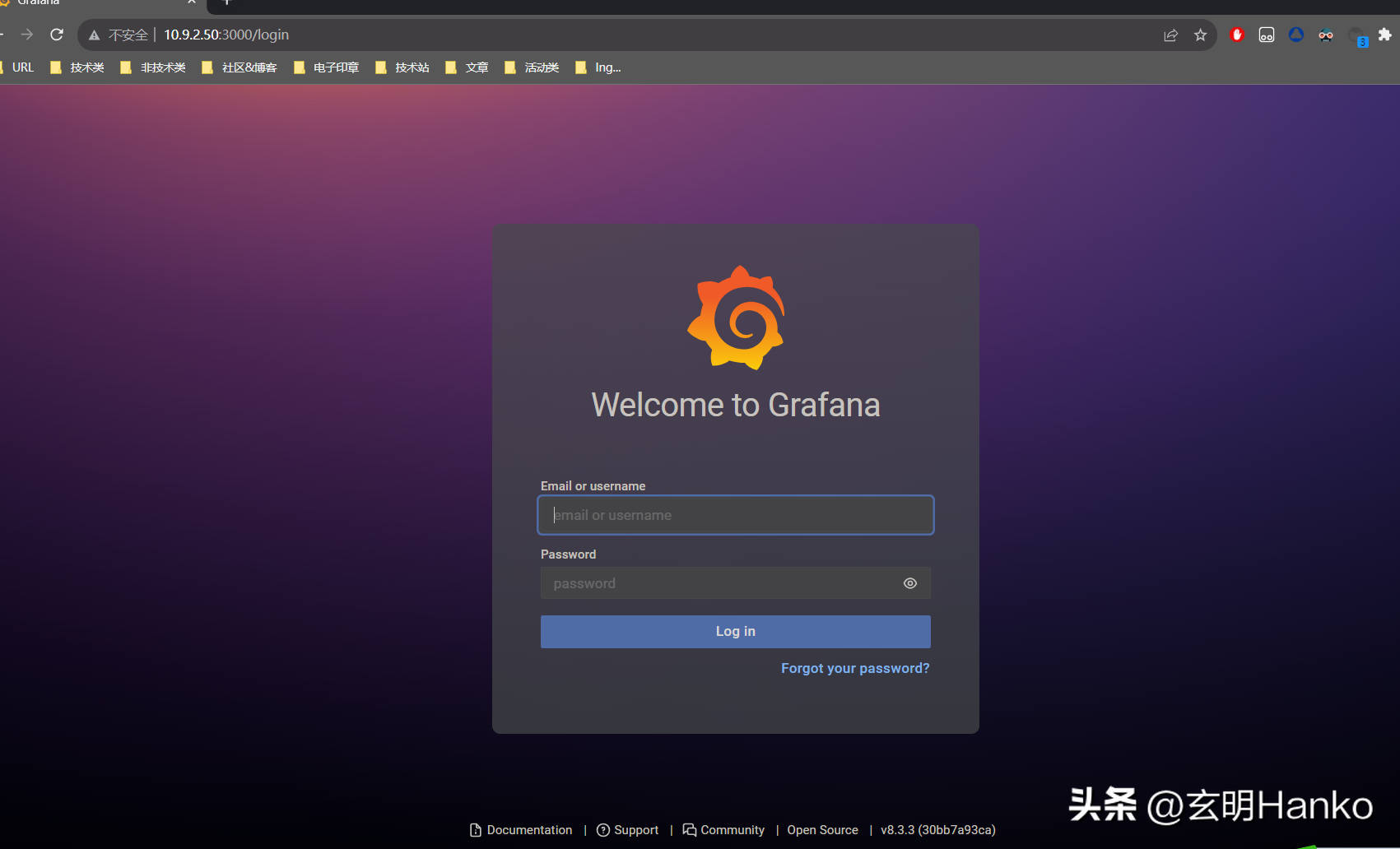
Task: Bookmark this page with star icon
Action: pyautogui.click(x=1201, y=35)
